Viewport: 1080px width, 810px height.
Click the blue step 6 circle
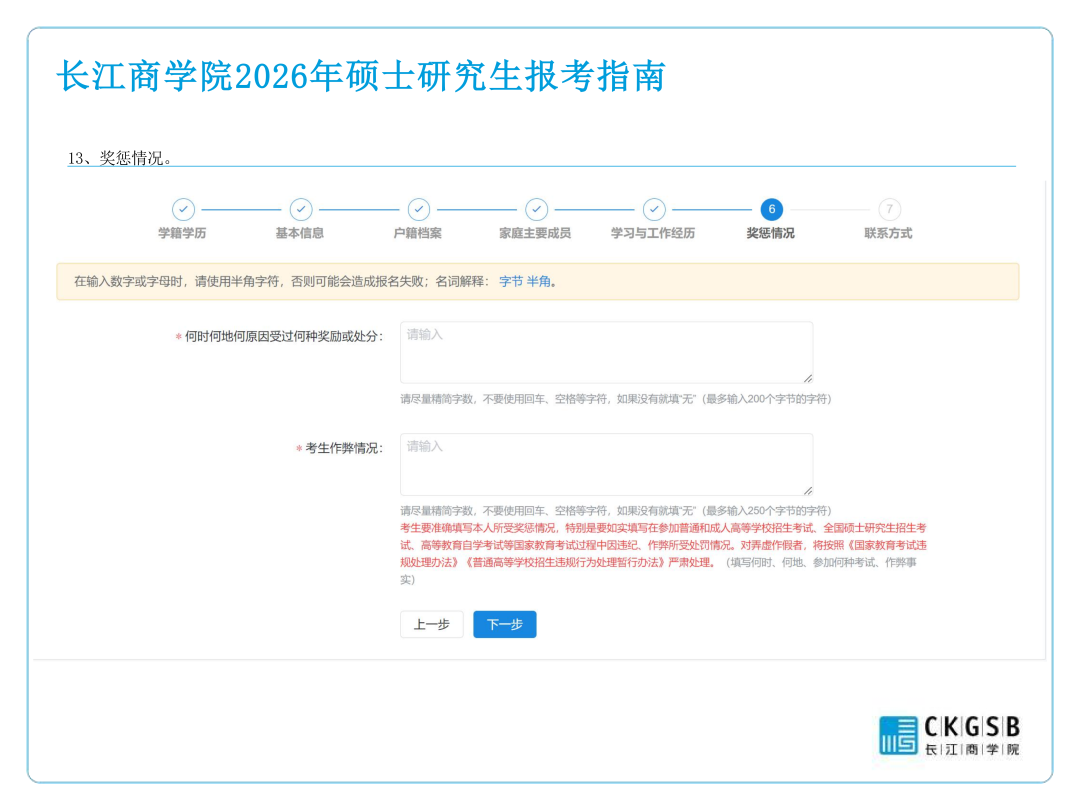tap(771, 210)
